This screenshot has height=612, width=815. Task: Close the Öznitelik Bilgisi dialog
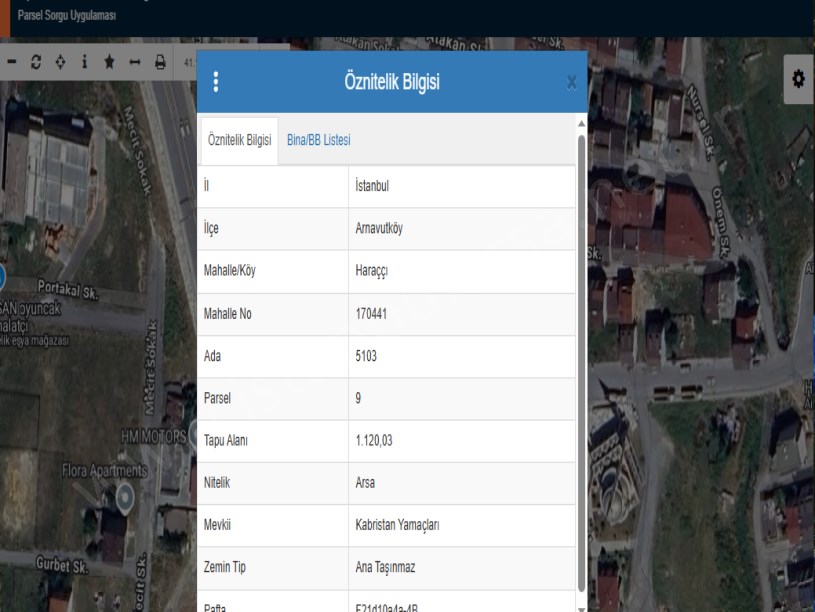571,83
